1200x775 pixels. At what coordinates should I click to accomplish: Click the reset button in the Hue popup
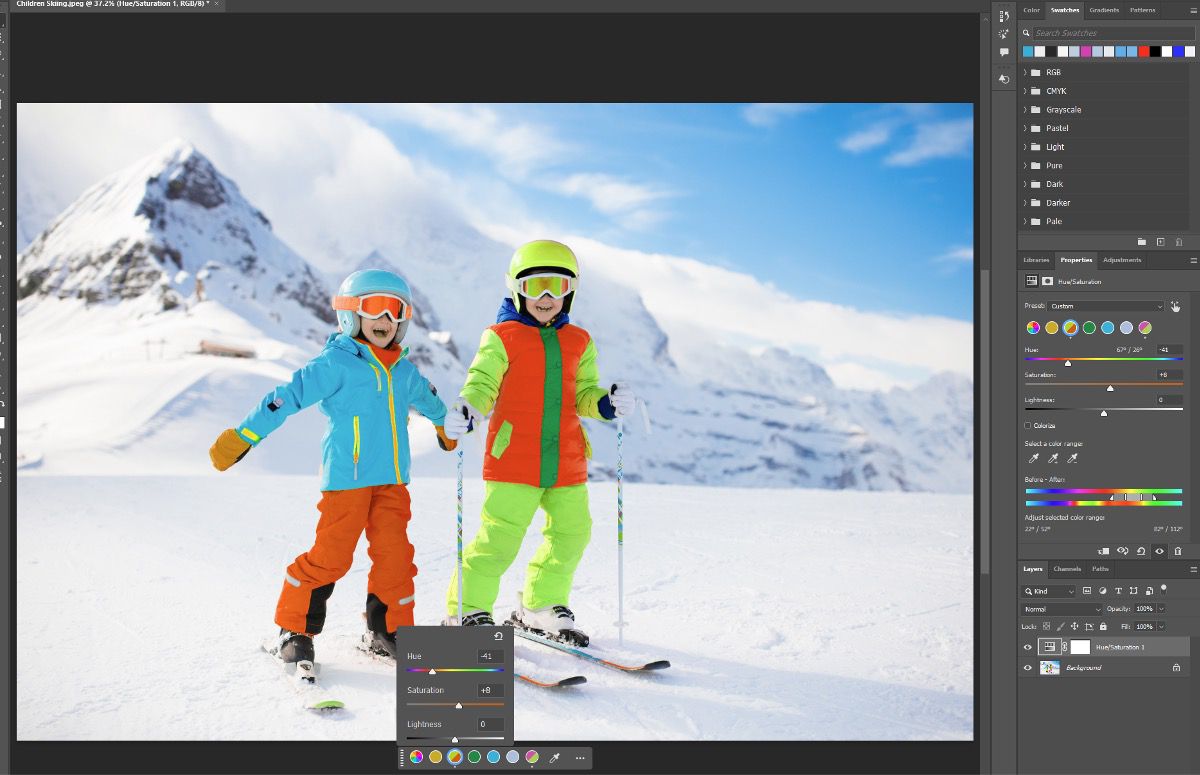(x=500, y=633)
